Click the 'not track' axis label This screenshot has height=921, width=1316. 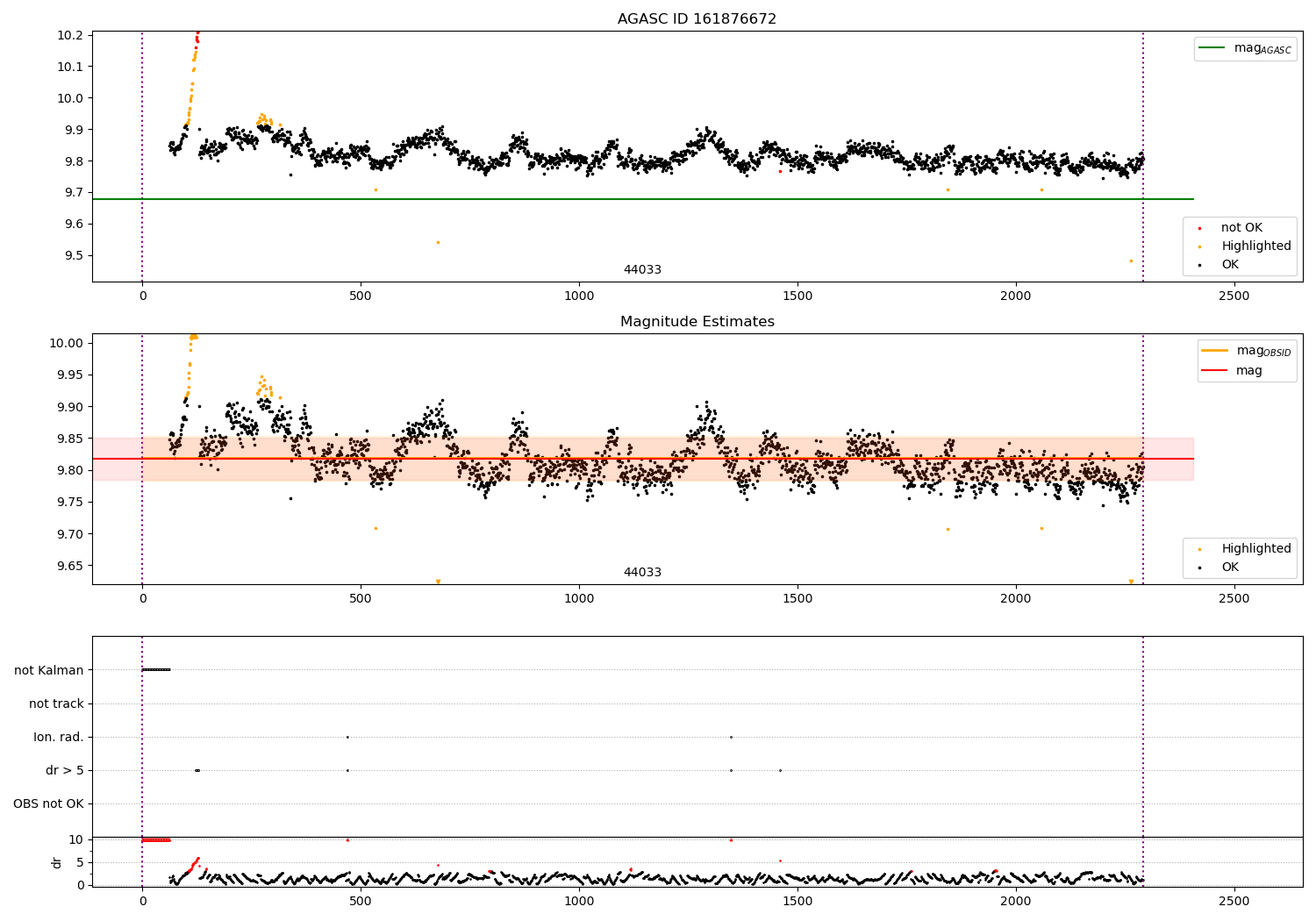[x=56, y=704]
